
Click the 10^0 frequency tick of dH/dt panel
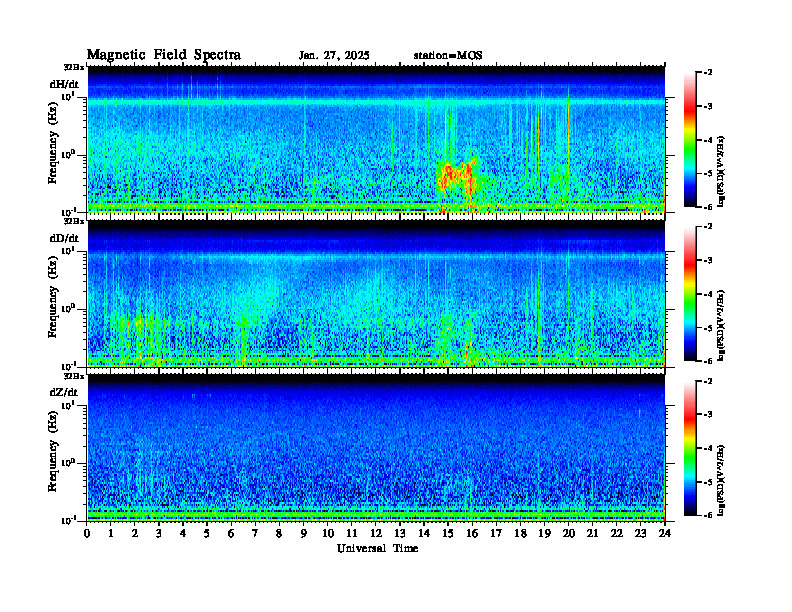(67, 154)
